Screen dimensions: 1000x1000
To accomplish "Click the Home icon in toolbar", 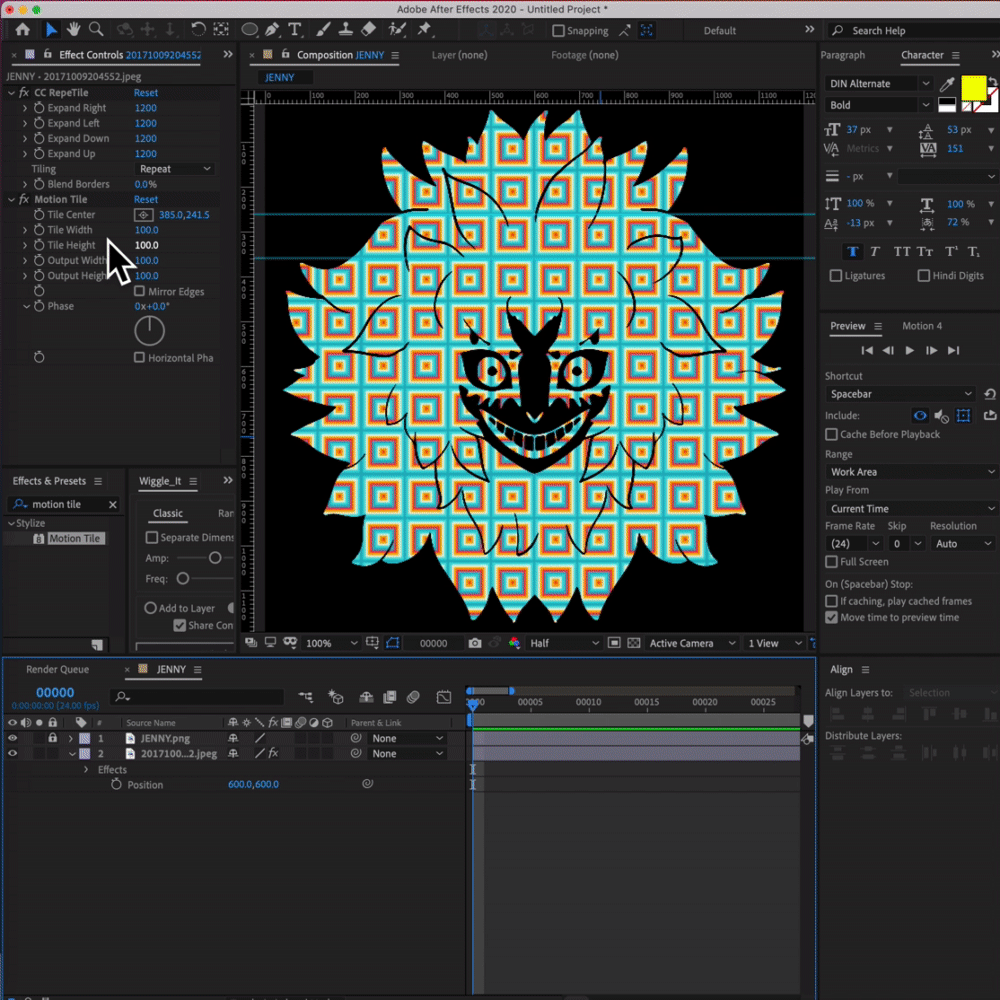I will (23, 30).
